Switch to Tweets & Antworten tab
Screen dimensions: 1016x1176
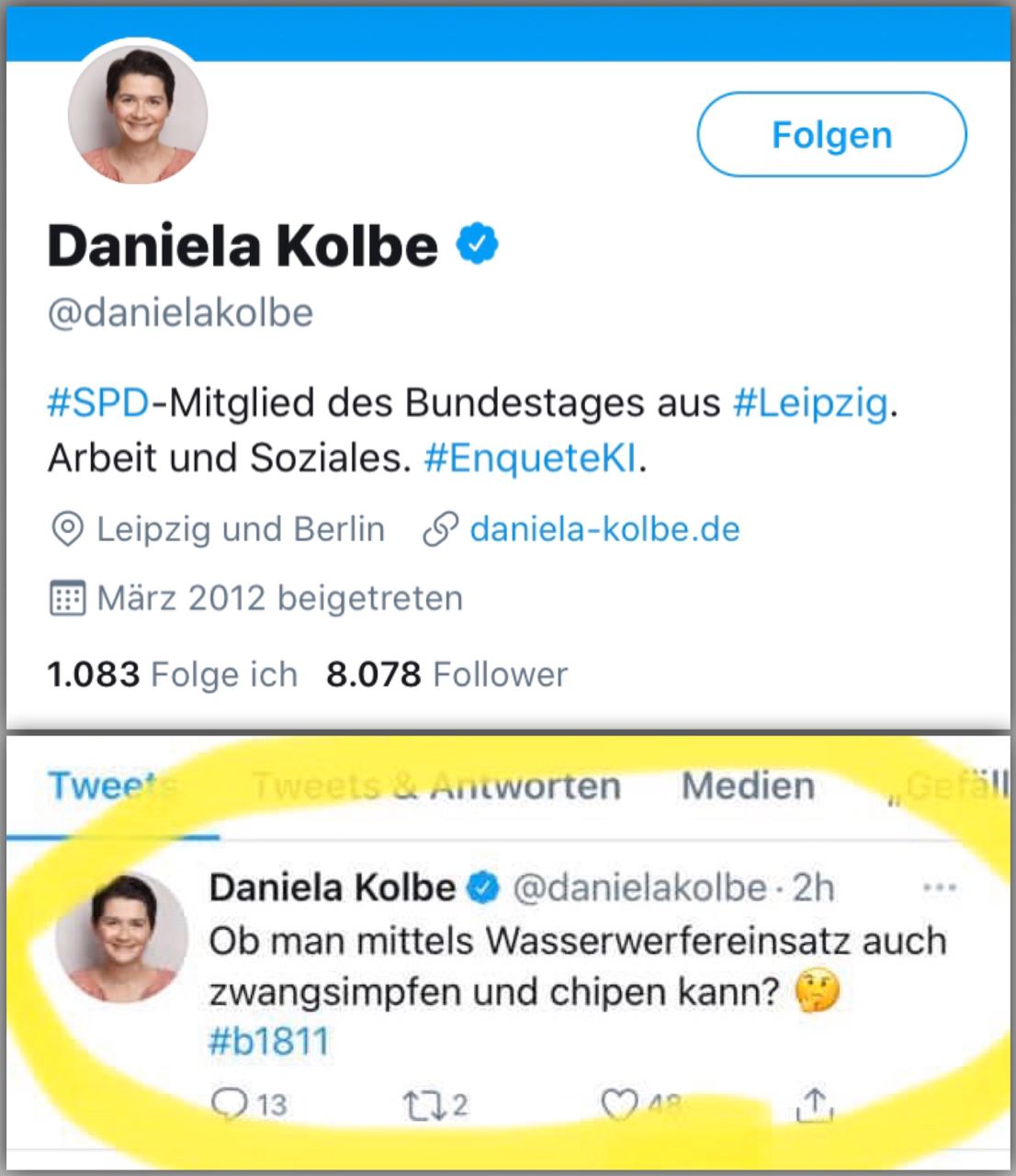(436, 786)
